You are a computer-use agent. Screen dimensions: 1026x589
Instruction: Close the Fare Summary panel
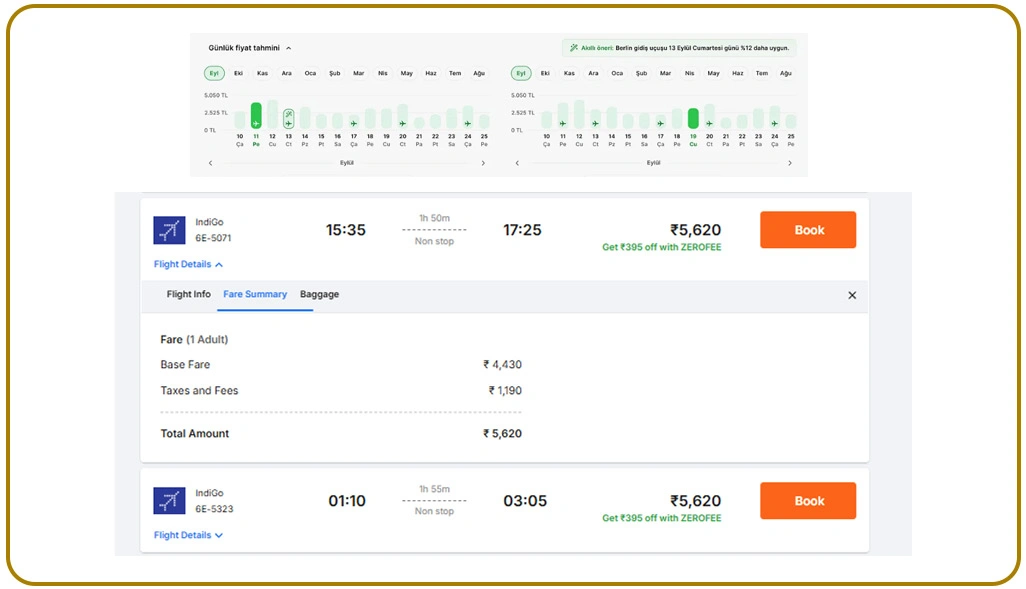coord(852,295)
